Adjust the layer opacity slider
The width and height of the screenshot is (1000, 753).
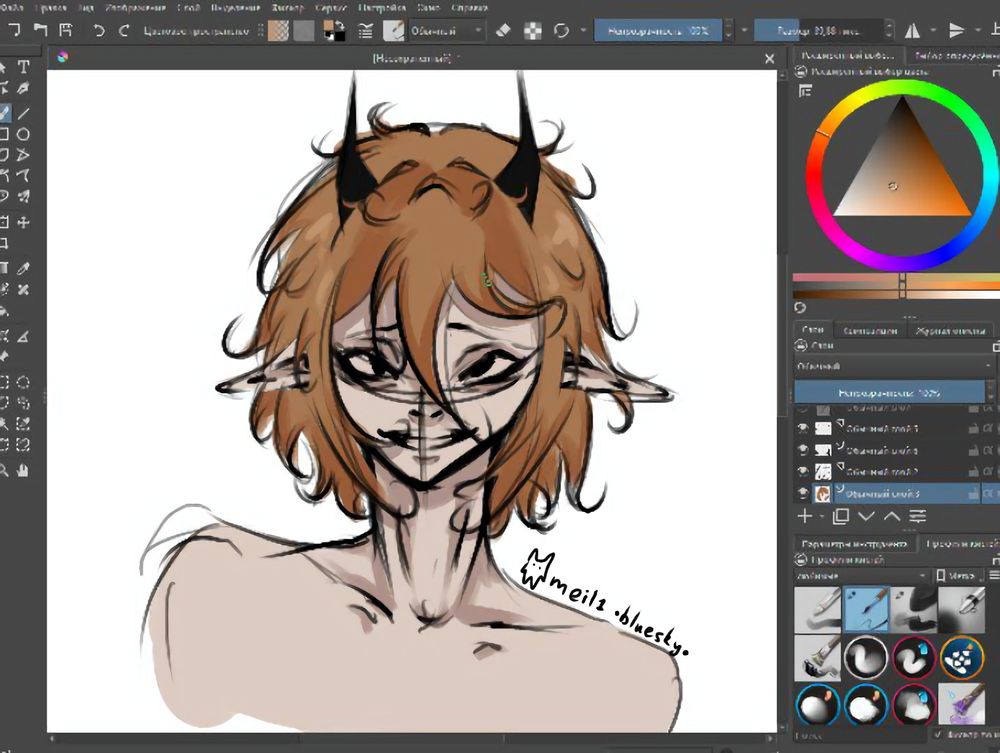[x=889, y=393]
